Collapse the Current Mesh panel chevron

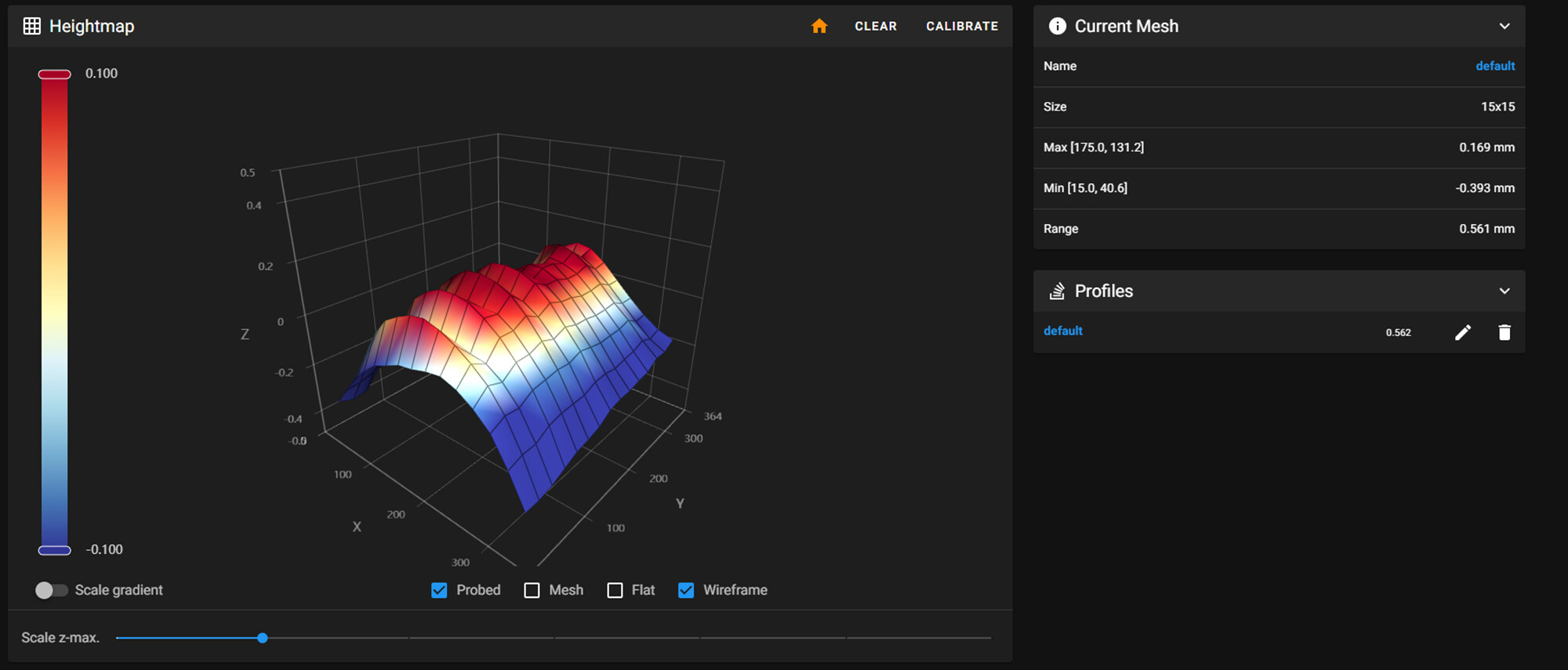[1504, 26]
